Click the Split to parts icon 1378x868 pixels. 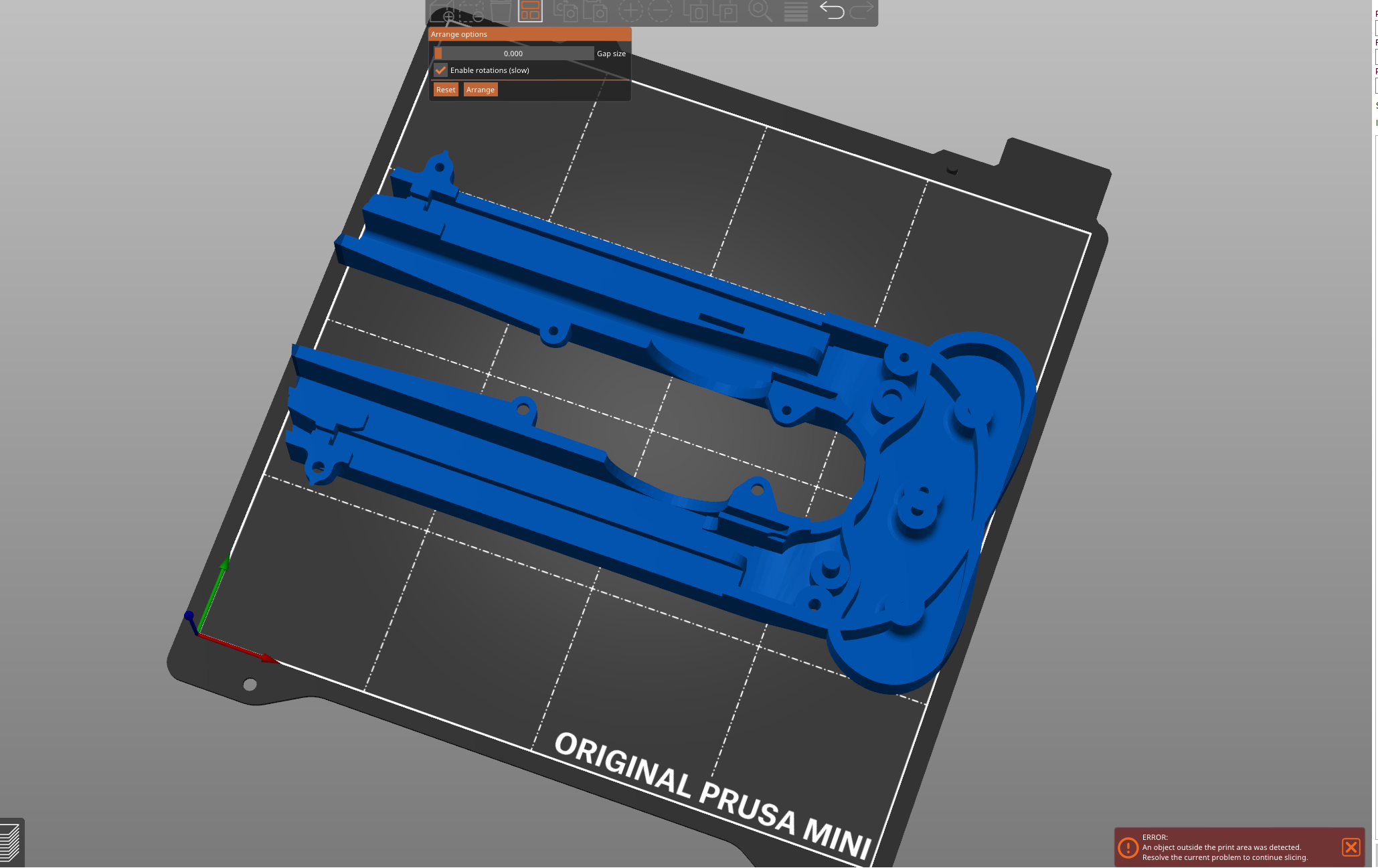(725, 10)
